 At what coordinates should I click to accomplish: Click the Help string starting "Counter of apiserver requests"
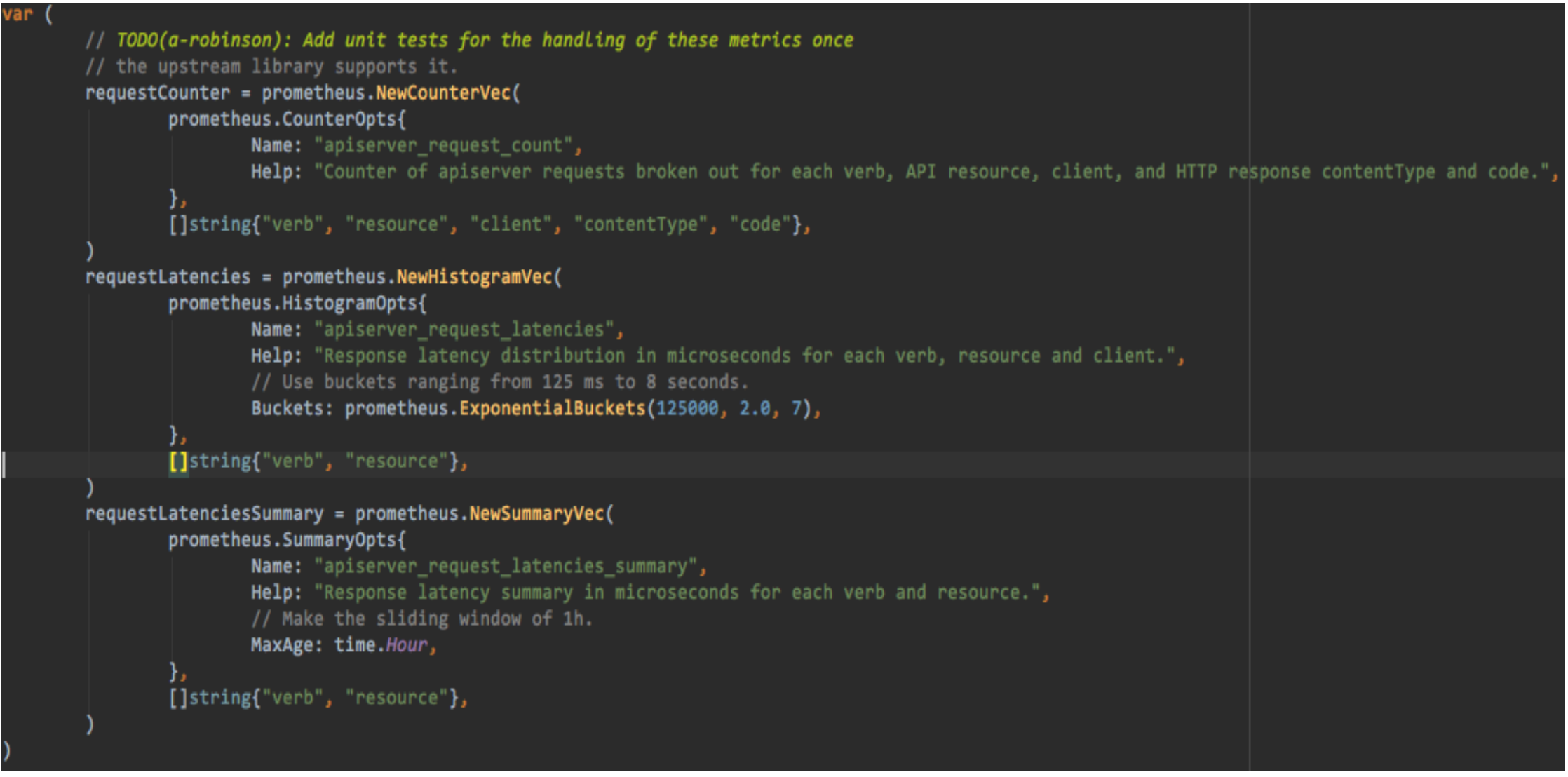pyautogui.click(x=932, y=172)
